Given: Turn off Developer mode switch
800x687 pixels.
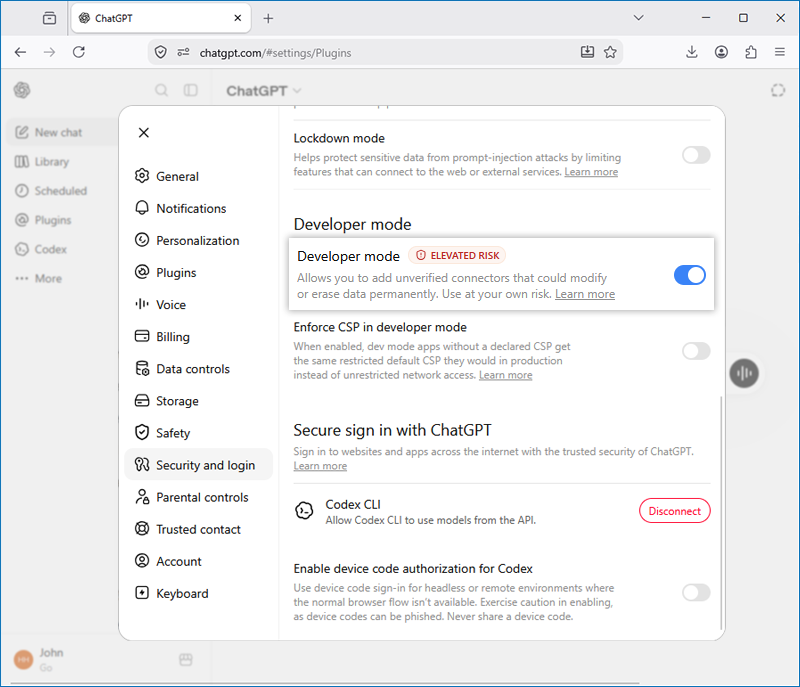Looking at the screenshot, I should 690,275.
